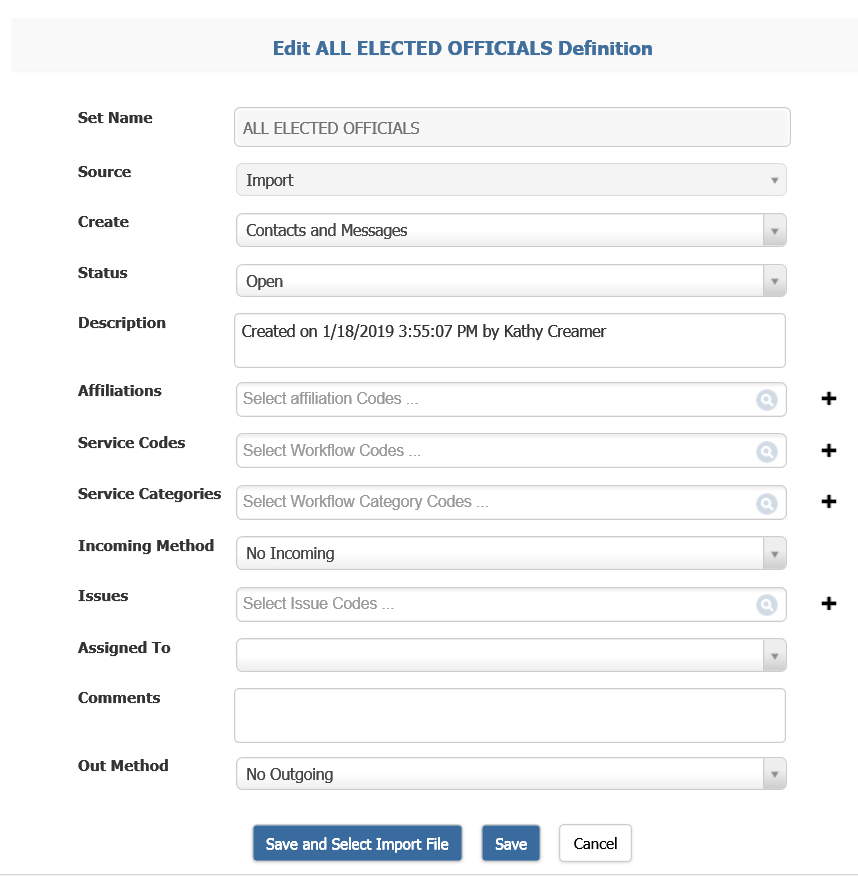This screenshot has width=858, height=876.
Task: Cancel editing the definition
Action: (x=595, y=843)
